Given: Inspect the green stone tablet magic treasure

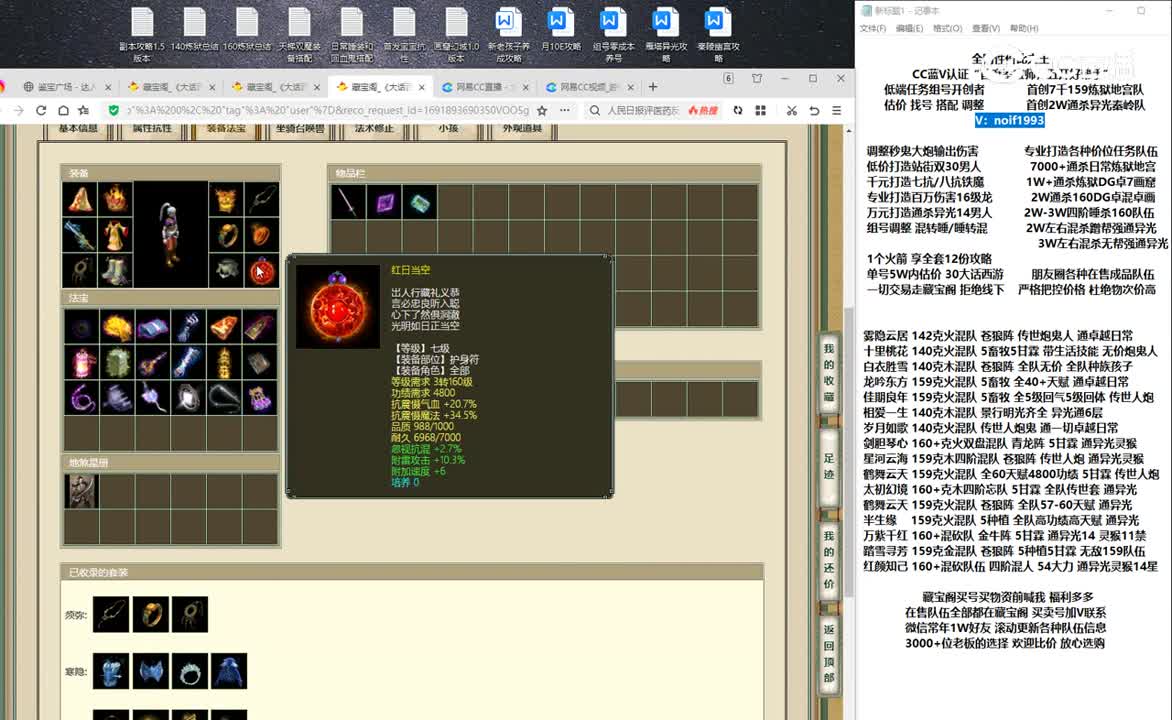Looking at the screenshot, I should [x=117, y=363].
